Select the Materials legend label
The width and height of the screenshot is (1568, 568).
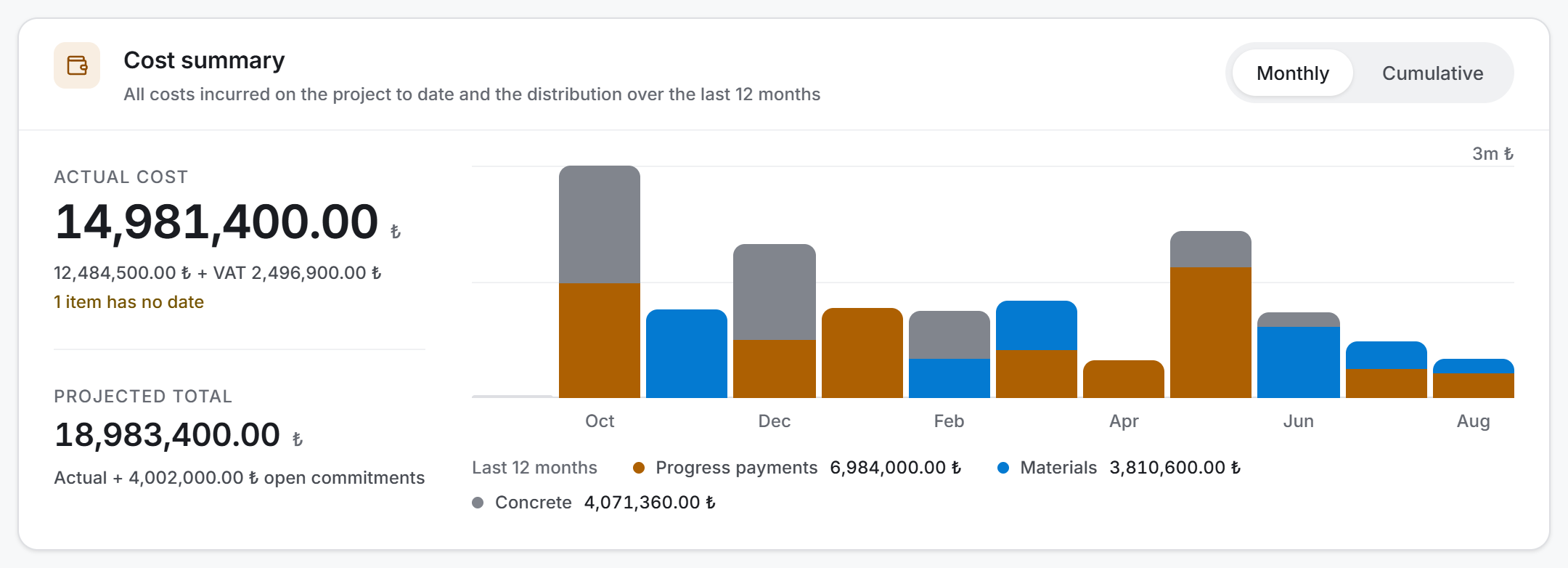coord(1058,468)
